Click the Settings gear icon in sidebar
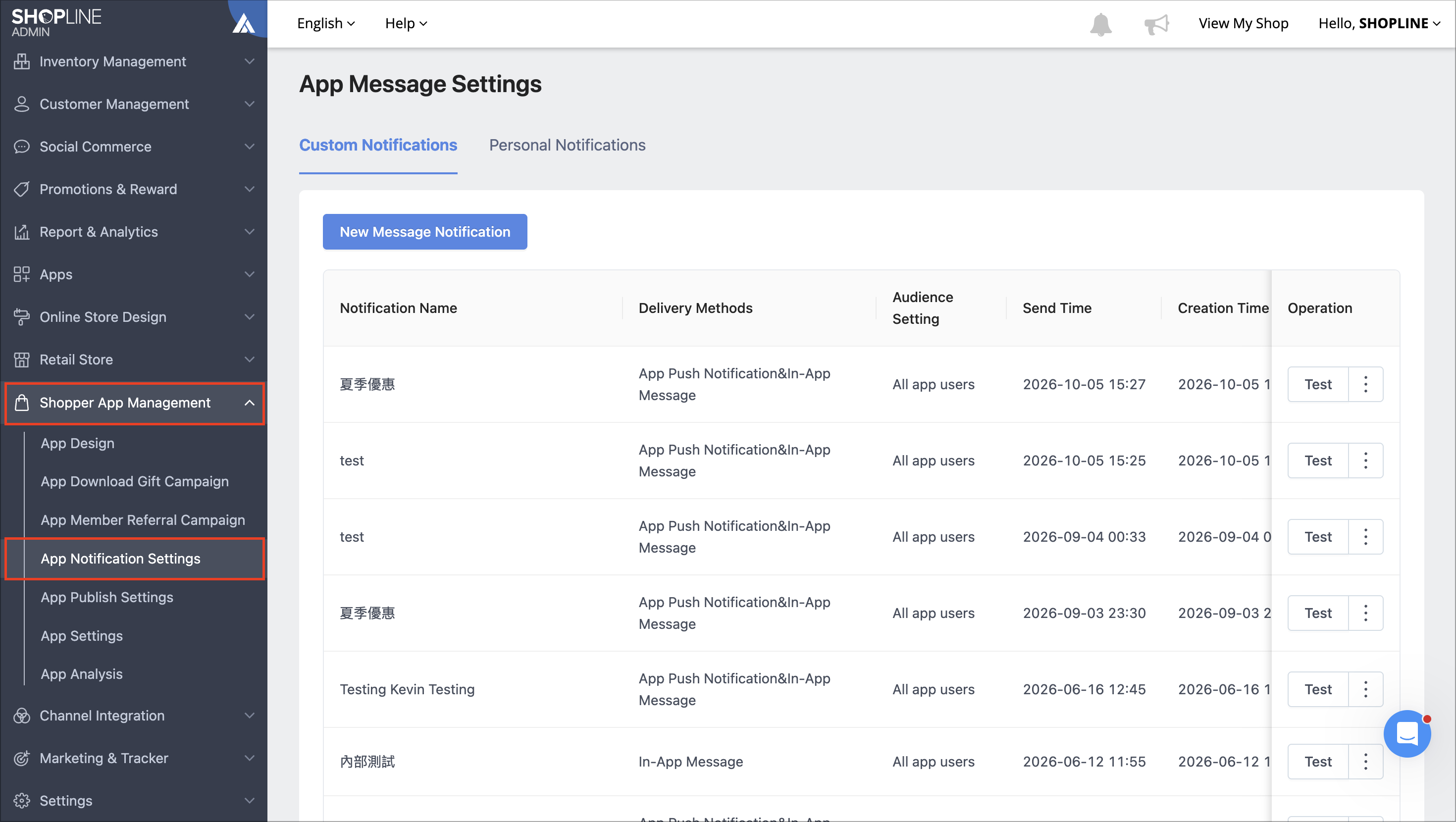This screenshot has width=1456, height=822. [21, 801]
